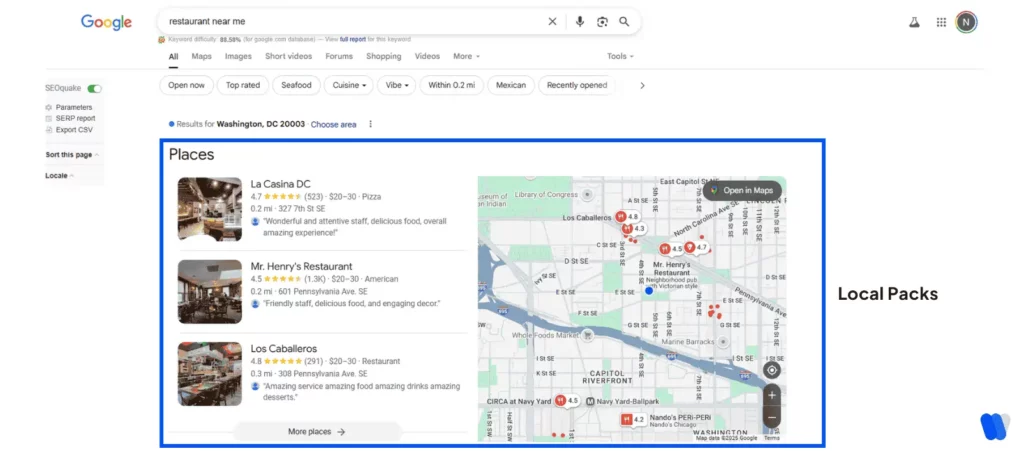Click Mr. Henry's Restaurant photo thumbnail
1024x451 pixels.
pyautogui.click(x=210, y=292)
